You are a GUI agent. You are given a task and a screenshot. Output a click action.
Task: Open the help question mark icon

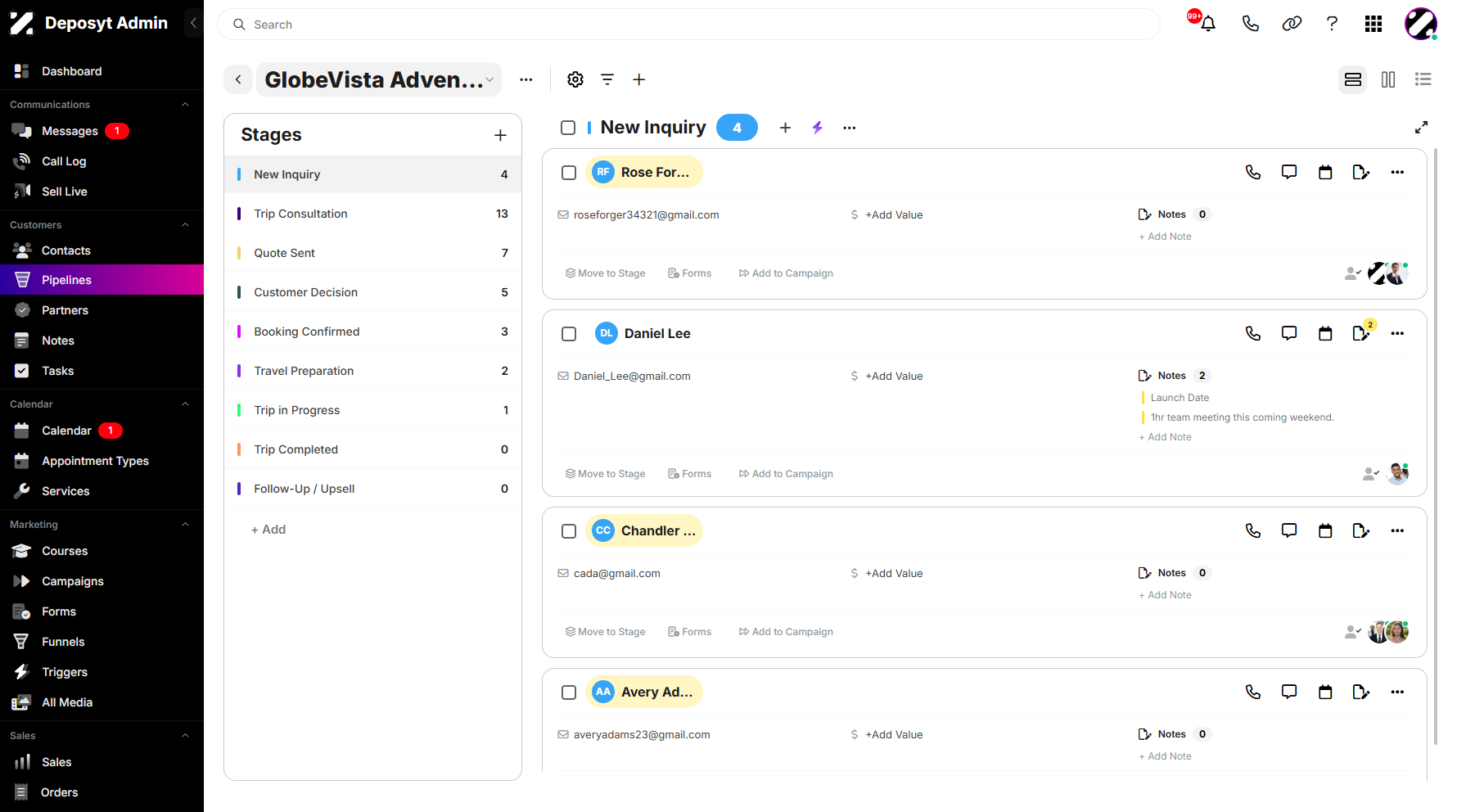[x=1332, y=24]
